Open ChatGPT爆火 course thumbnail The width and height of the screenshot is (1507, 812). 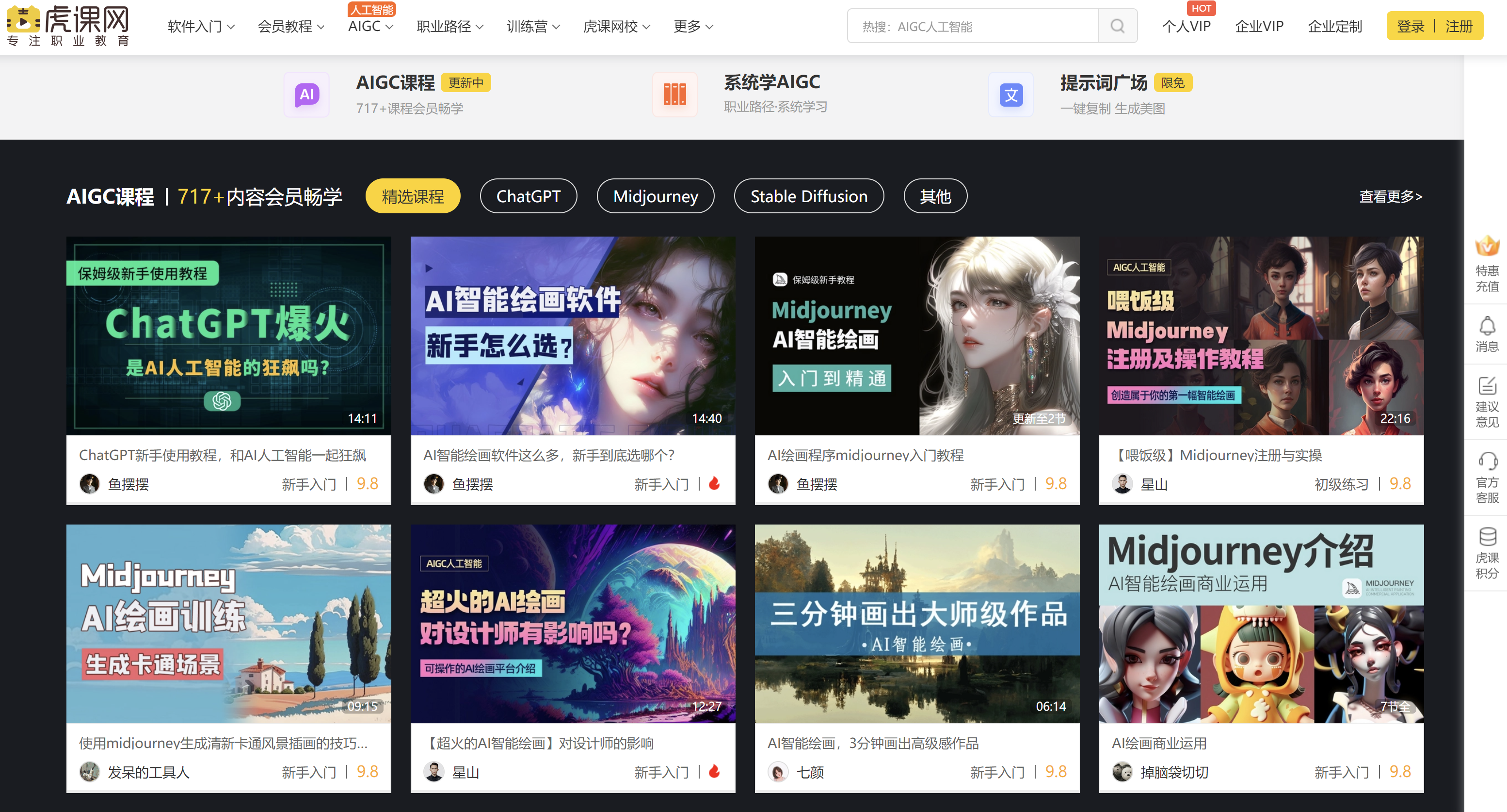point(228,335)
